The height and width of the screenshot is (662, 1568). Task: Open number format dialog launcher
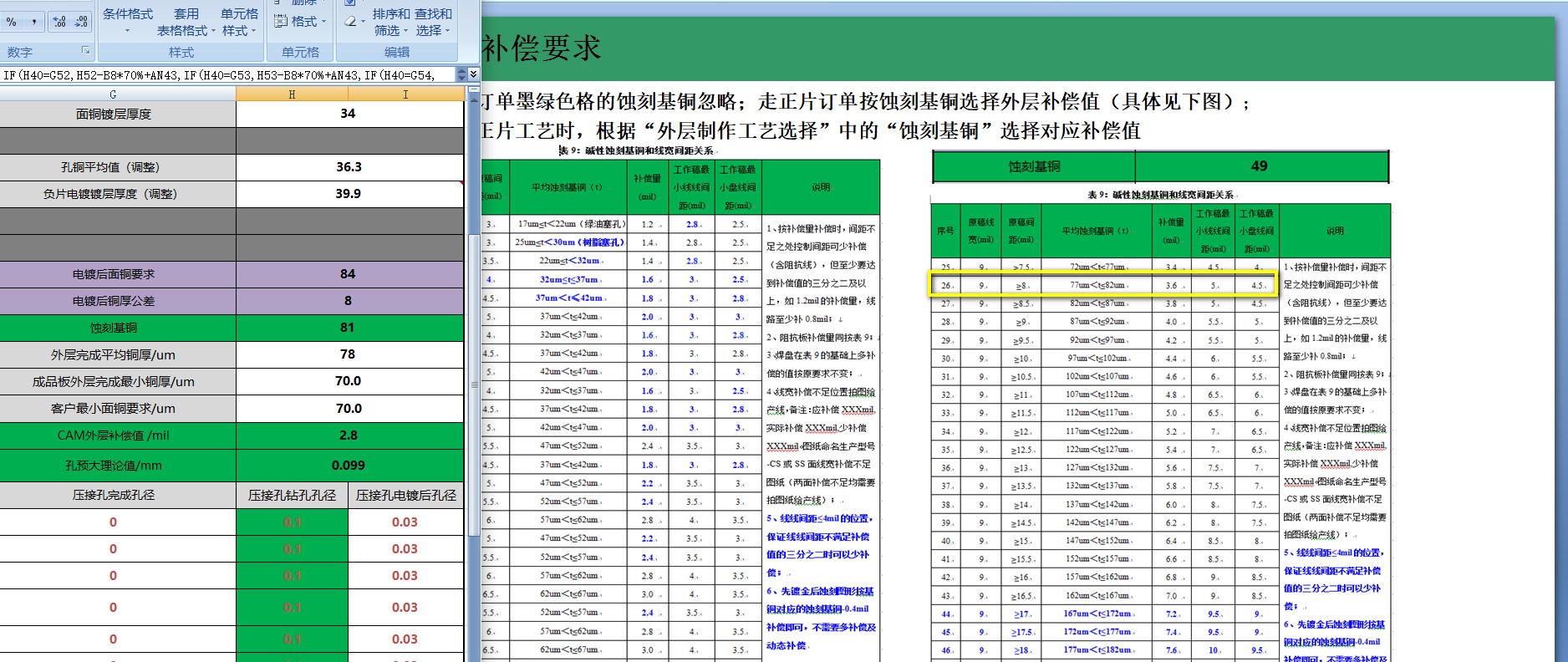(x=85, y=51)
